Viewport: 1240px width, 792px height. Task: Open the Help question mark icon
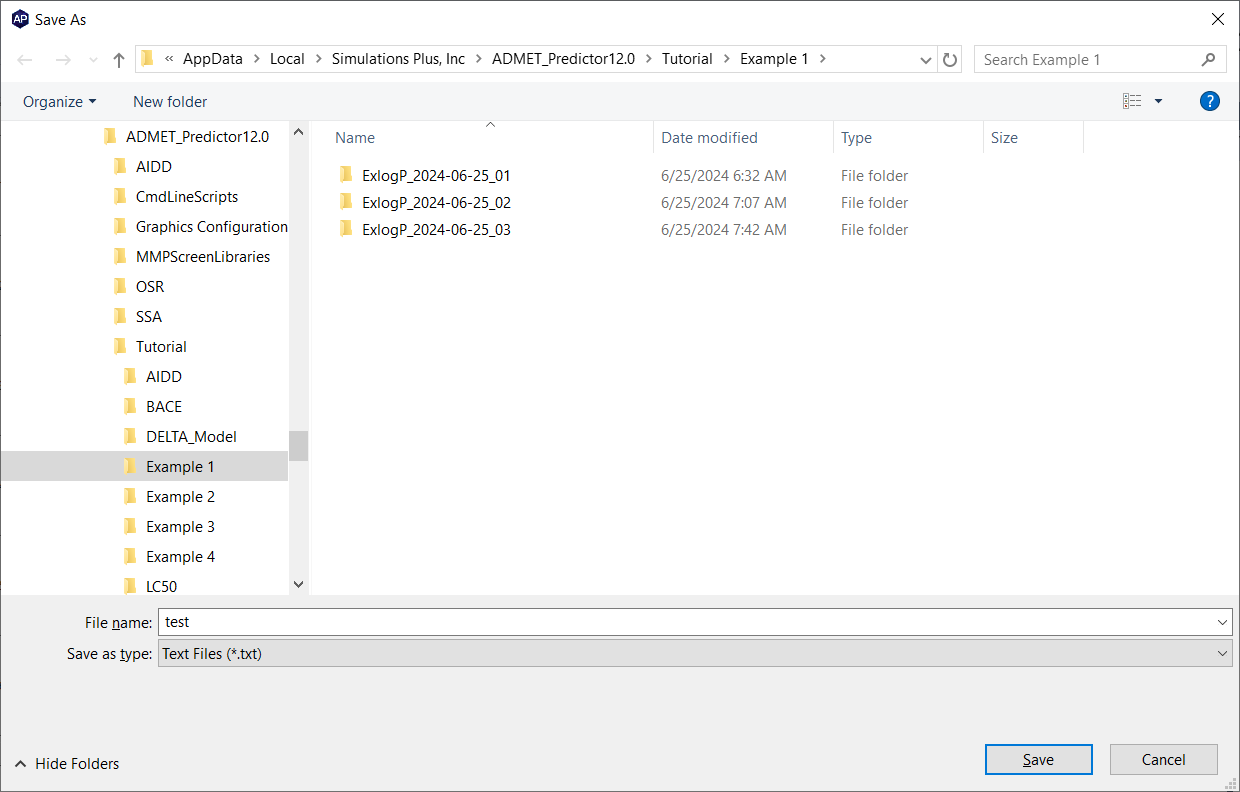1210,101
